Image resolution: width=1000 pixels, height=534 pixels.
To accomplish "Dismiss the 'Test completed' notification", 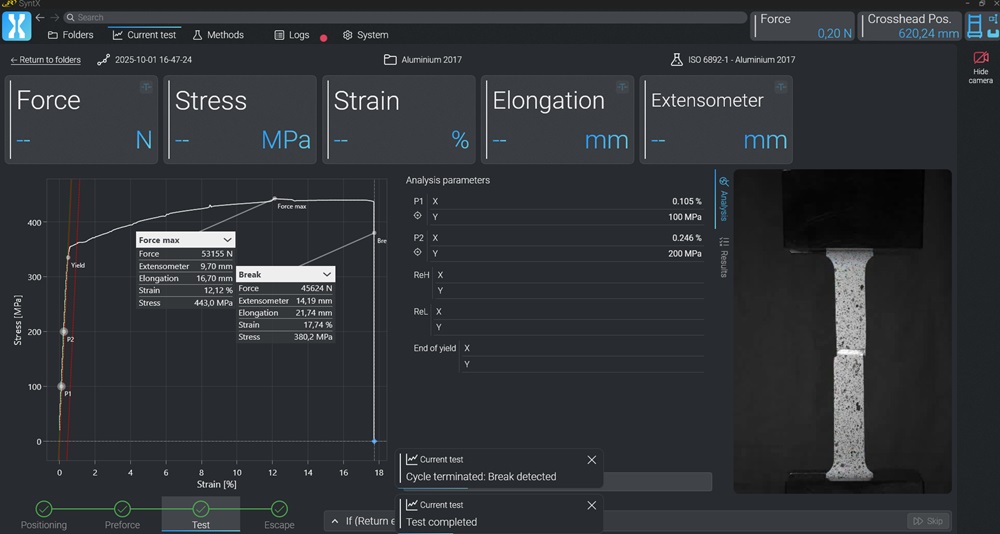I will [591, 505].
